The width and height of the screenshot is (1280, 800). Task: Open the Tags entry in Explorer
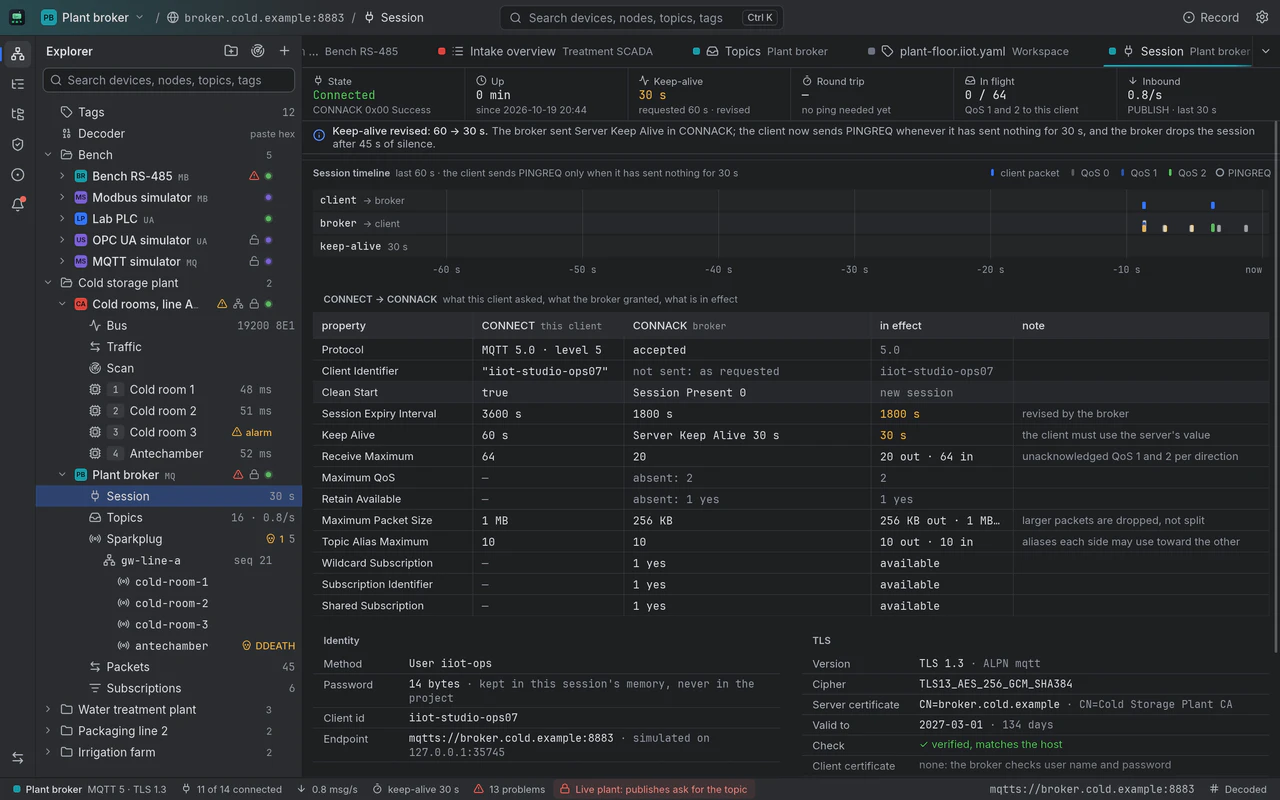[169, 112]
